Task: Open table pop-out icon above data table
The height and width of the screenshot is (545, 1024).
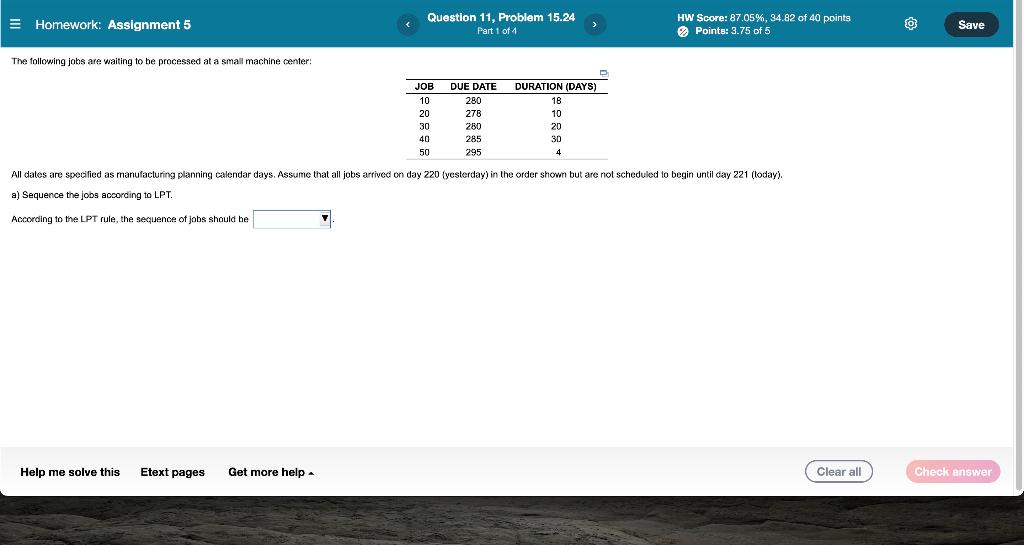Action: coord(604,73)
